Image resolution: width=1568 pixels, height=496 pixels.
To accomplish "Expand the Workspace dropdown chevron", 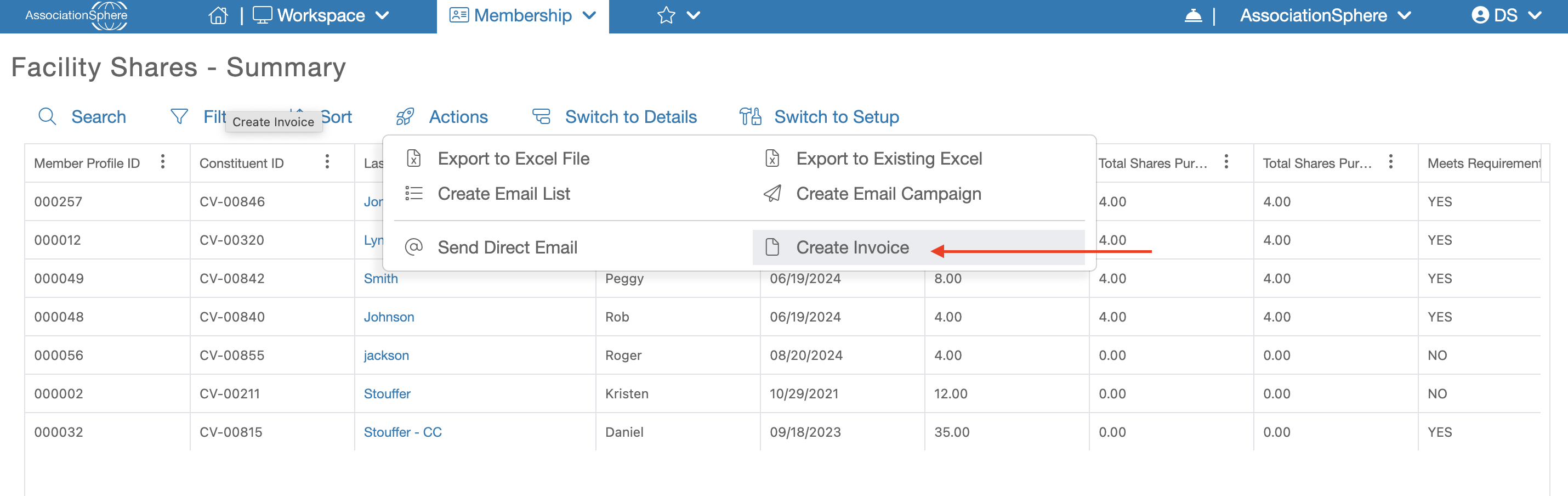I will tap(382, 16).
